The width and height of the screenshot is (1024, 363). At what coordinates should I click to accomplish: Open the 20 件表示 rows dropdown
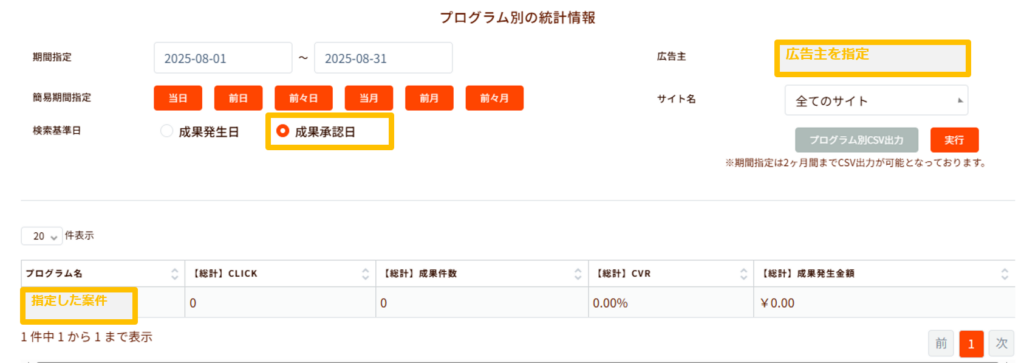coord(42,236)
